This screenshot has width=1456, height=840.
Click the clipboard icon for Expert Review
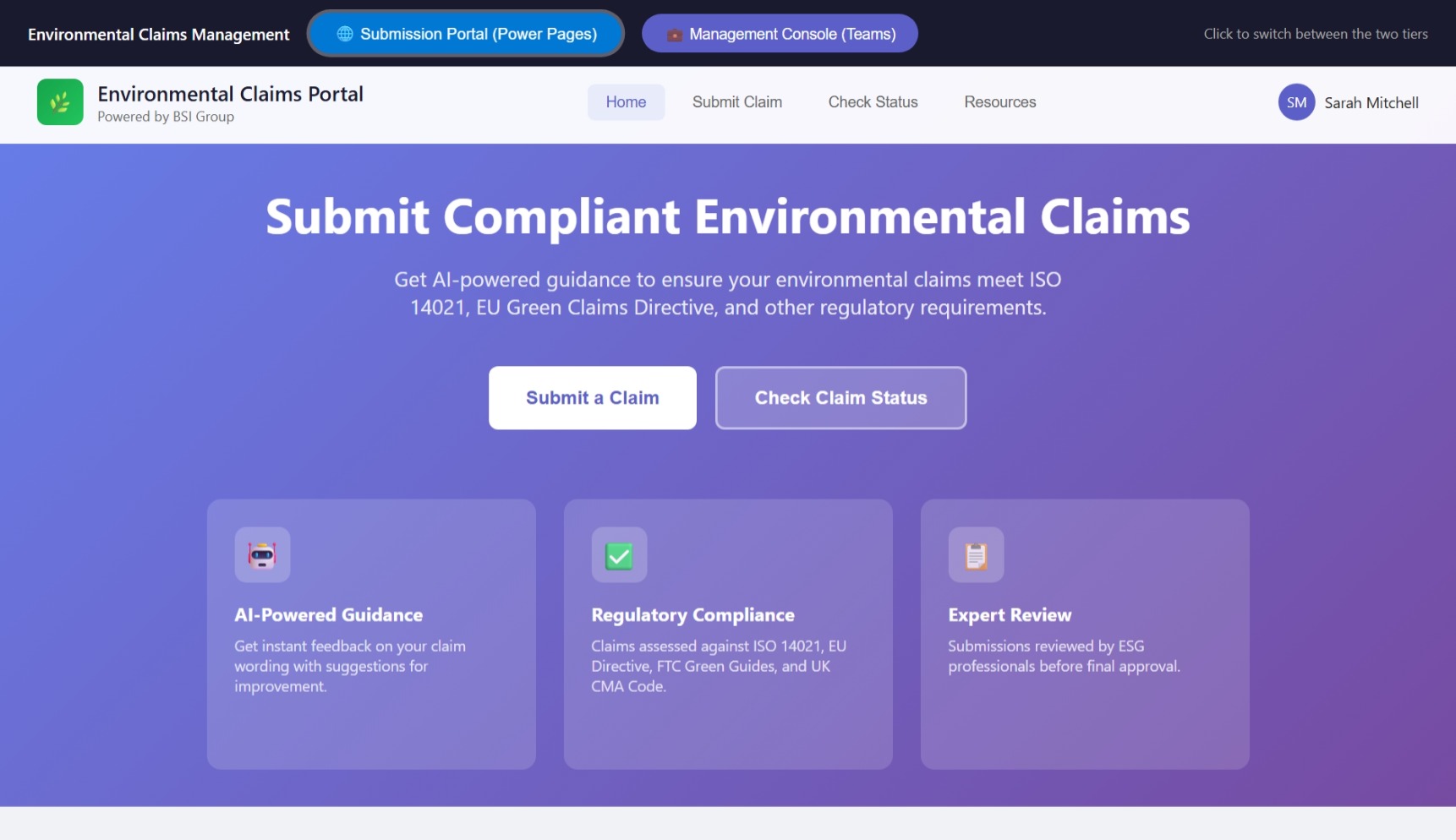976,555
